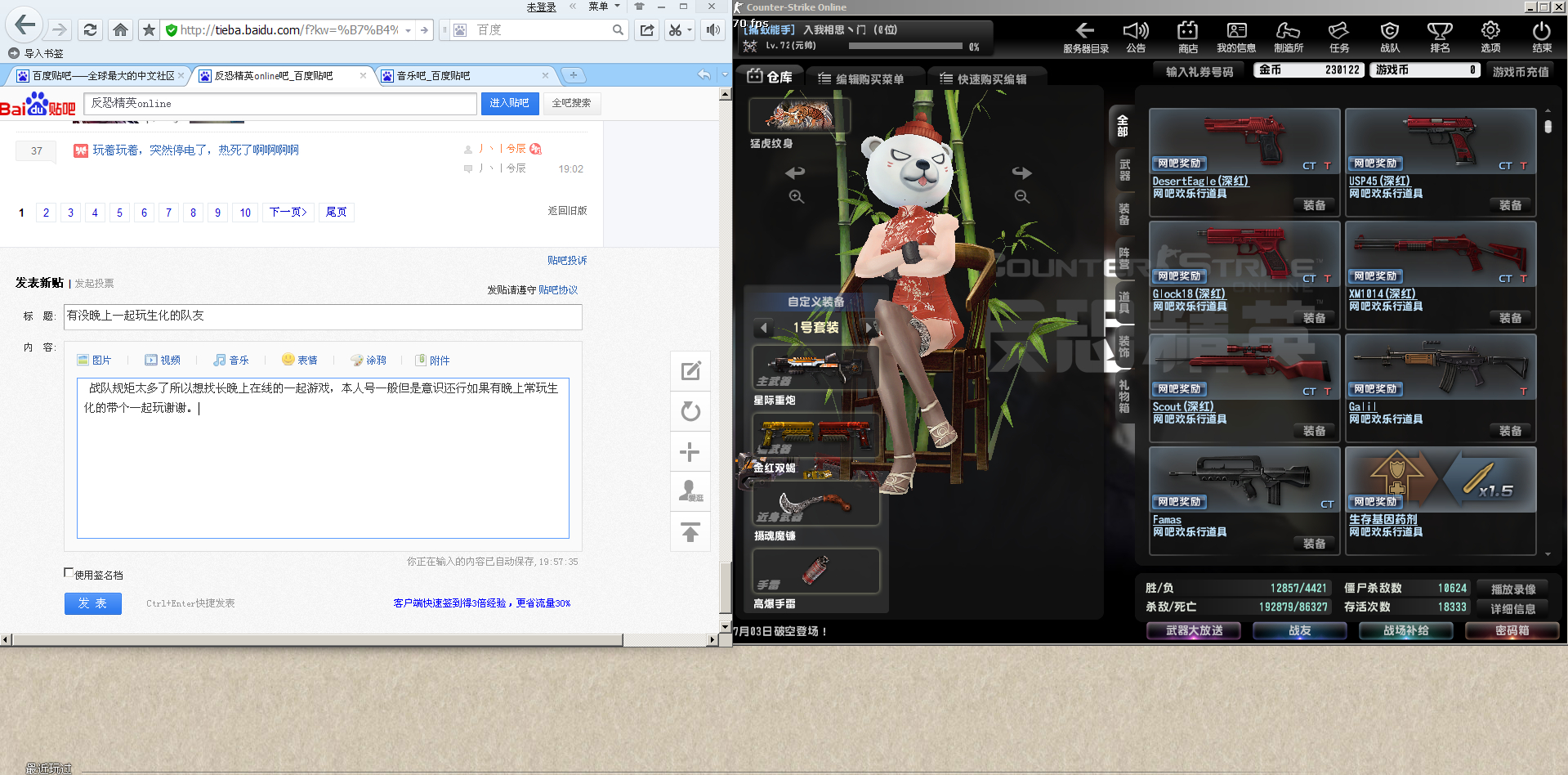Select the 装备 category side tab
Viewport: 1568px width, 775px height.
pos(1124,214)
